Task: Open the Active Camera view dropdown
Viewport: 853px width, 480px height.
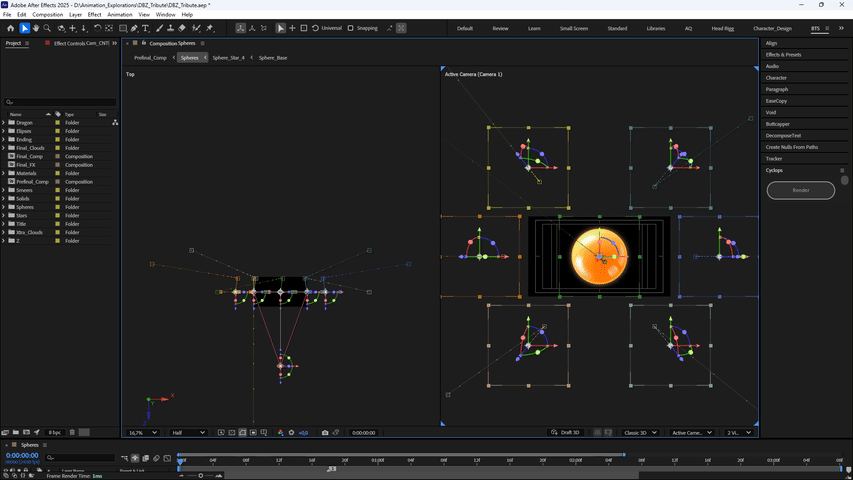Action: [691, 433]
